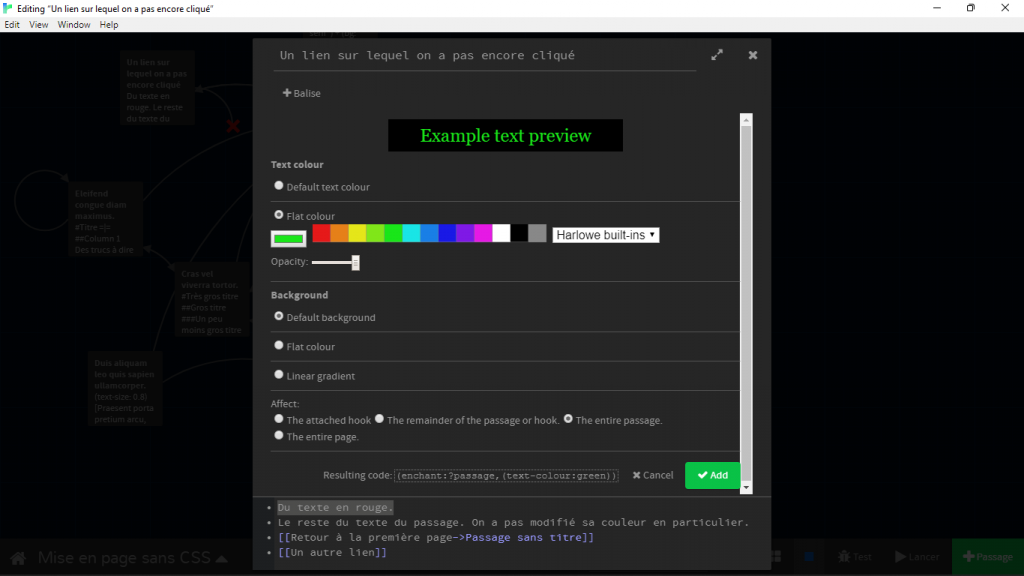Pick the white colour swatch

coord(501,233)
